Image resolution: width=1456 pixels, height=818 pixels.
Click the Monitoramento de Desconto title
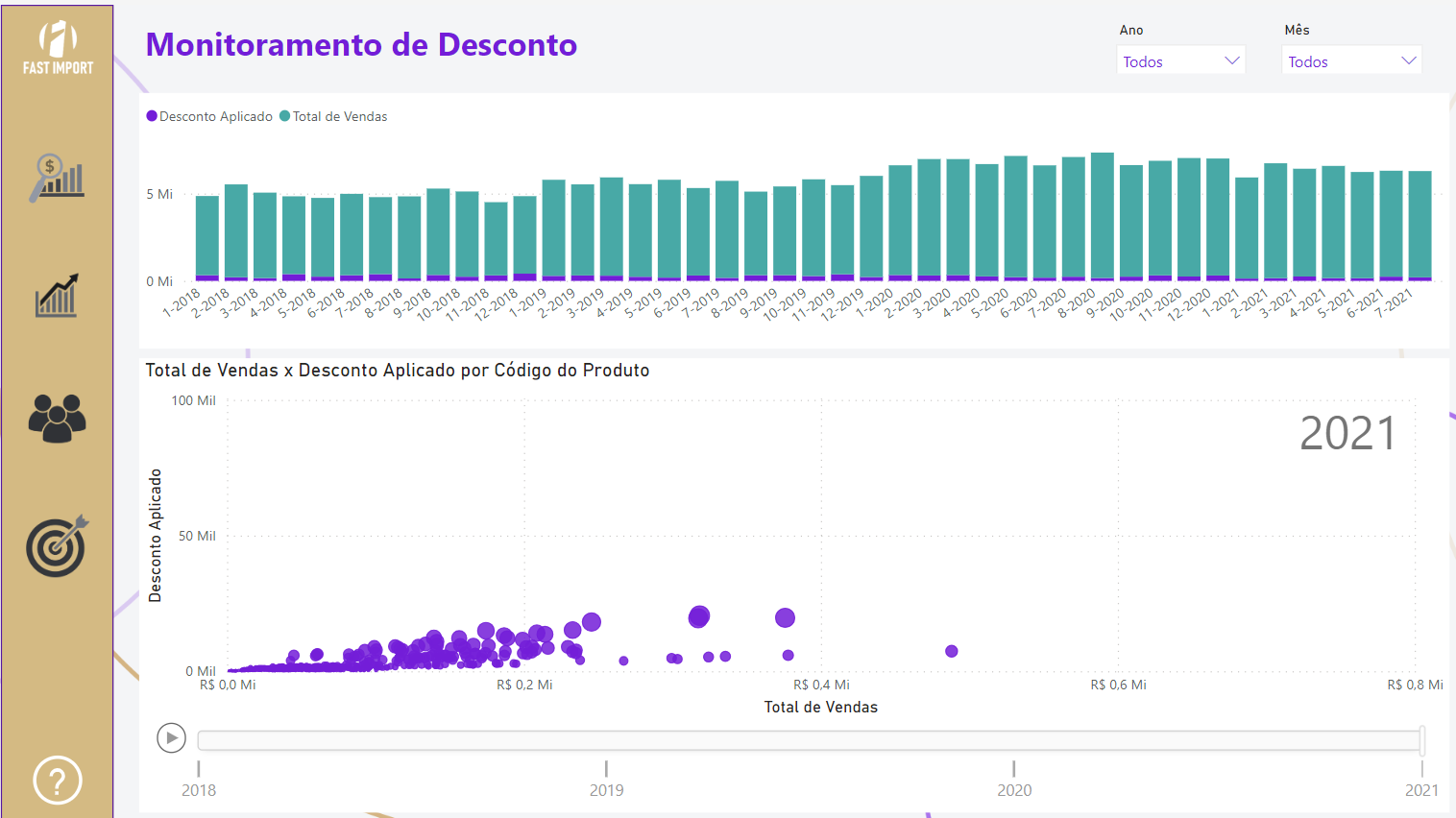coord(361,45)
